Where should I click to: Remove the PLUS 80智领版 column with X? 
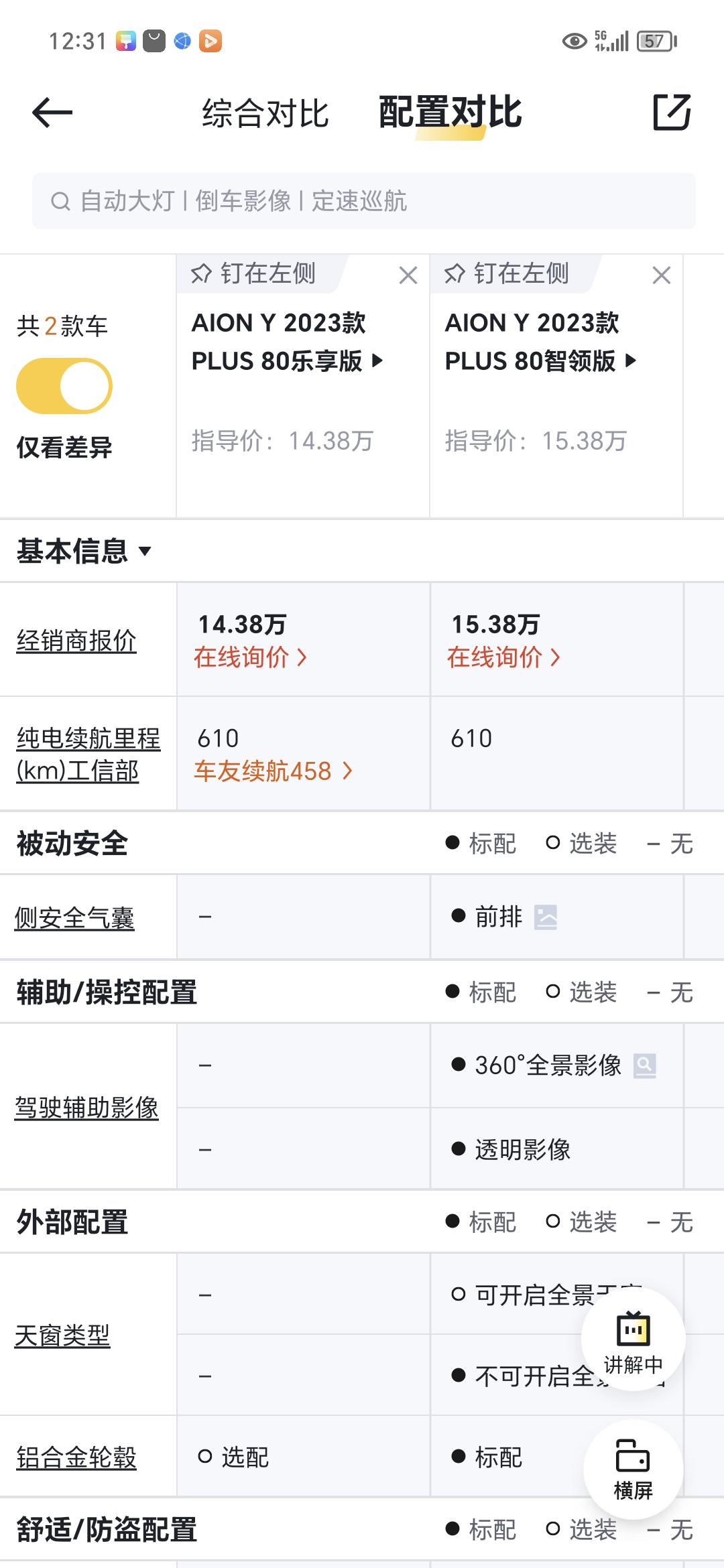661,275
